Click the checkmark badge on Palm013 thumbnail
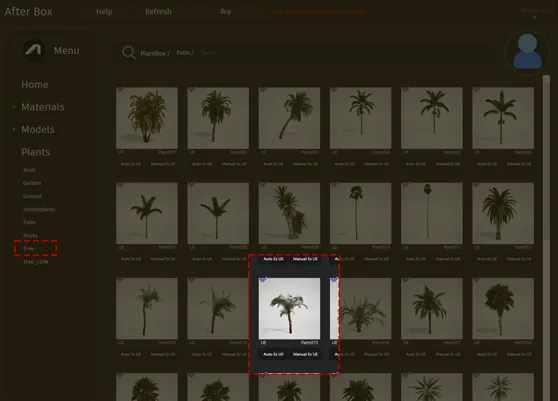The width and height of the screenshot is (558, 401). tap(121, 280)
